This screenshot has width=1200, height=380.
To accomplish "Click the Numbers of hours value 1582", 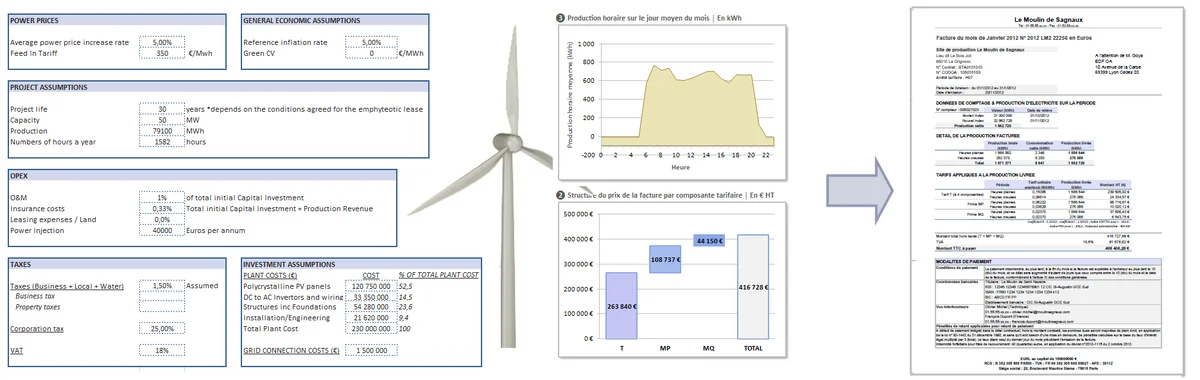I will pos(161,141).
